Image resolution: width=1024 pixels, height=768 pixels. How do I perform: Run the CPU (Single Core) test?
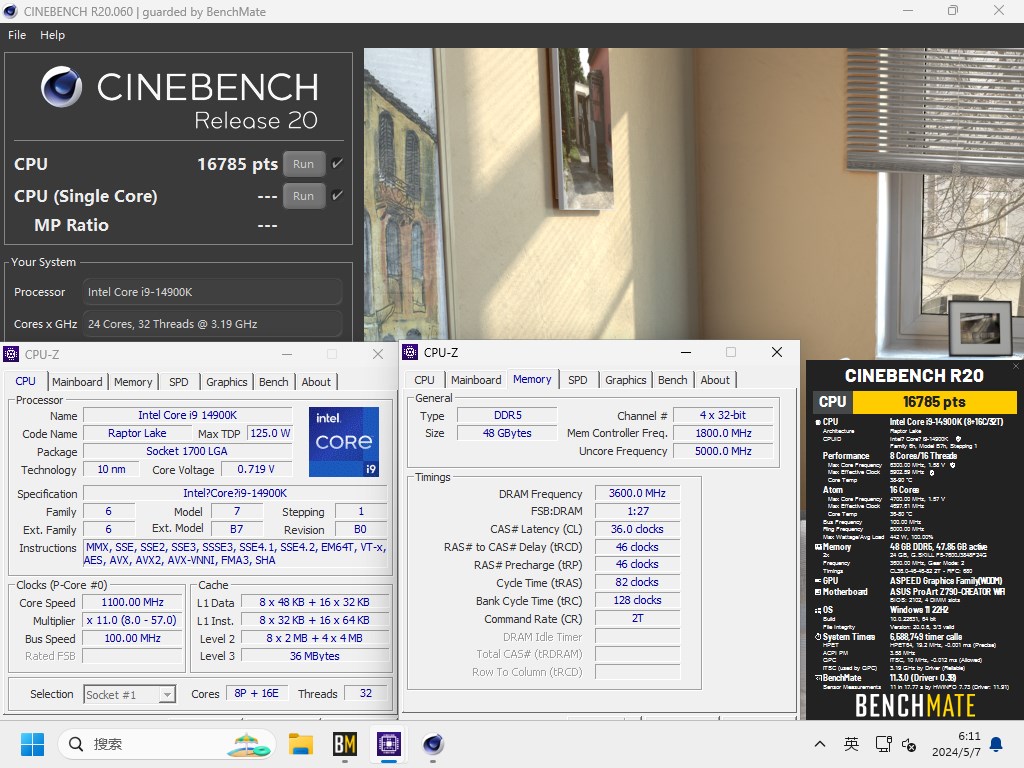[304, 196]
